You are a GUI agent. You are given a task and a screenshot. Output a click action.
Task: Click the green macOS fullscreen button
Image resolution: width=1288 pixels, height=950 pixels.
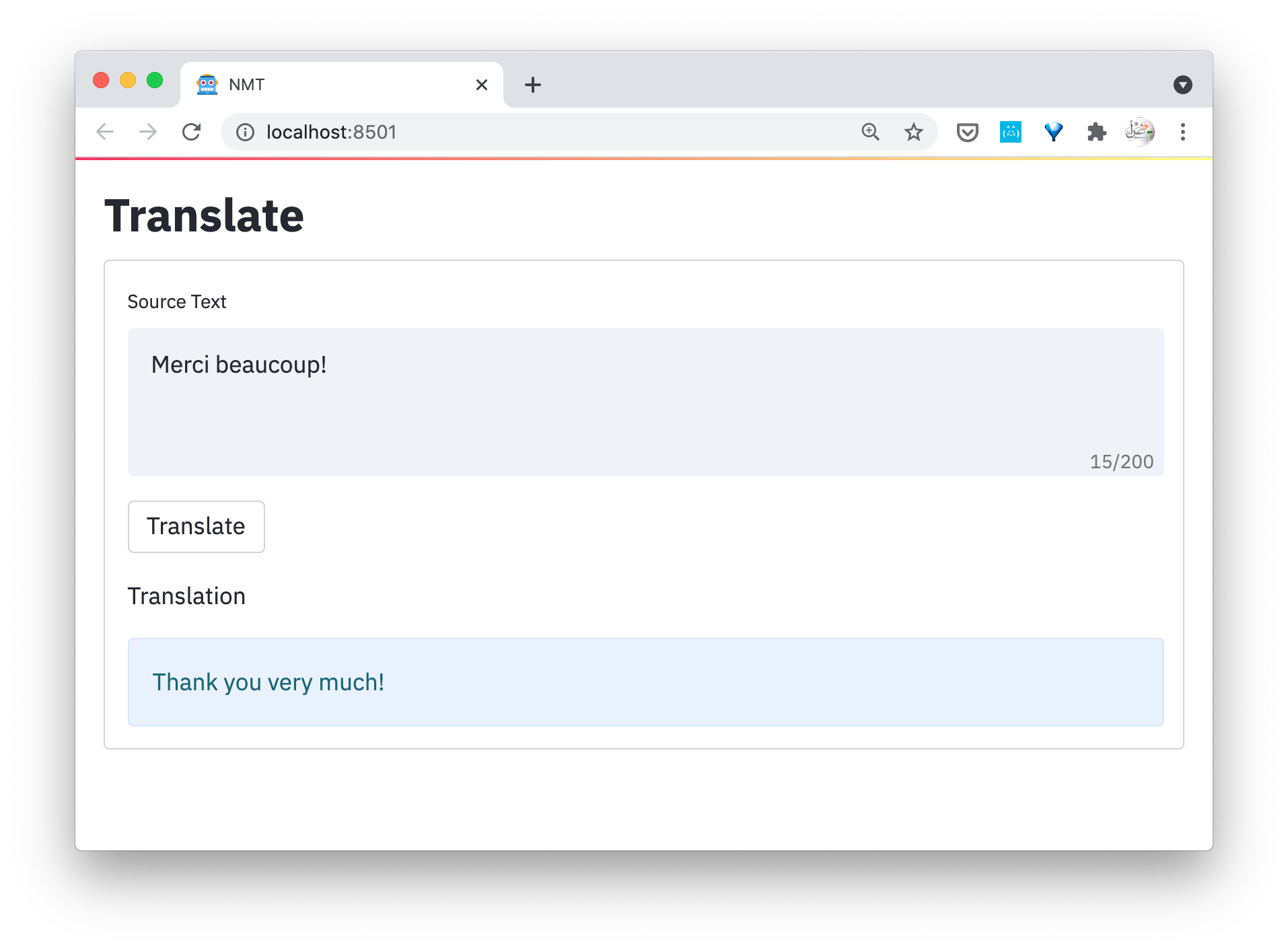click(155, 80)
